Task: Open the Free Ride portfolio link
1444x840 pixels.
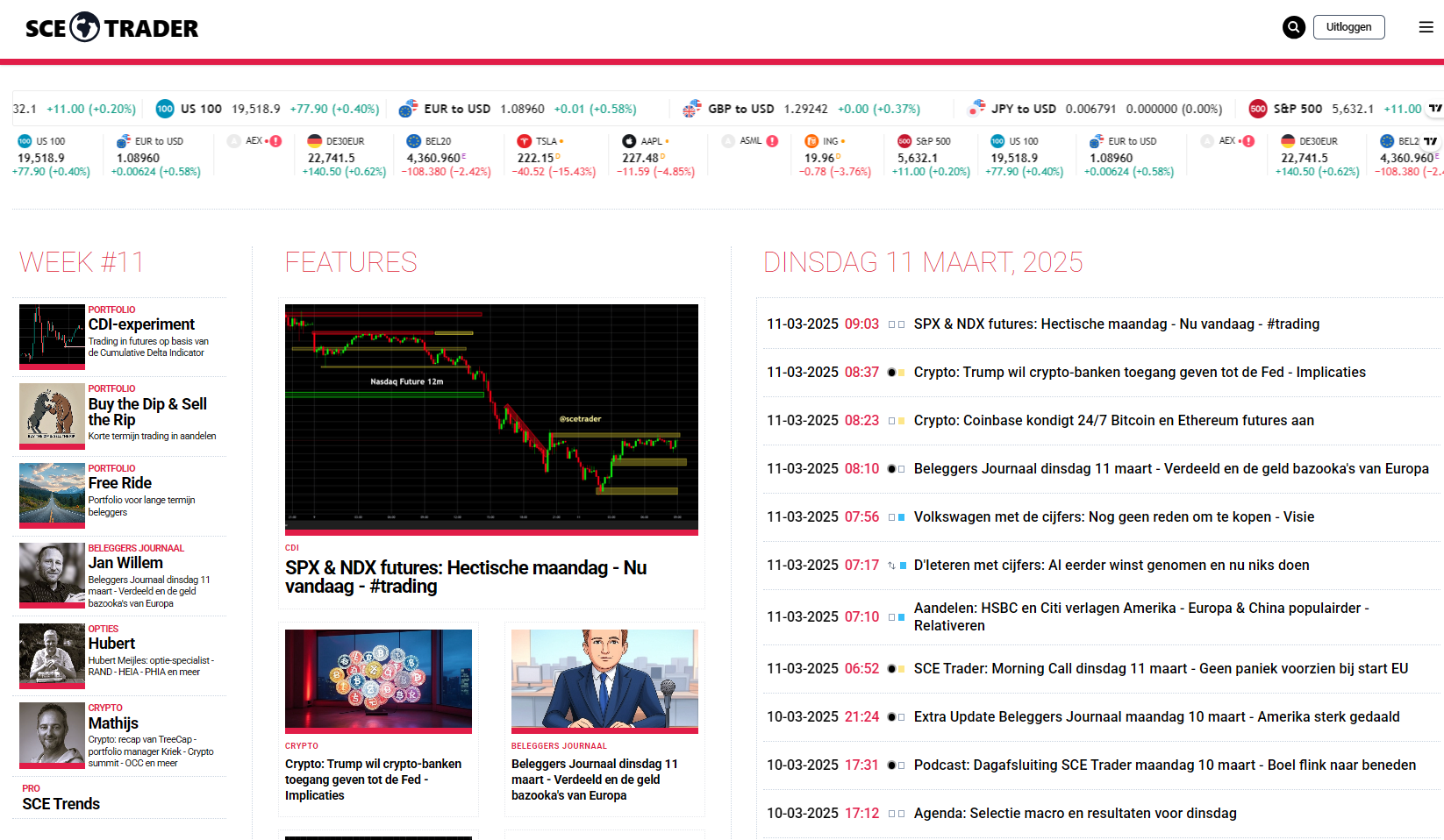Action: (120, 483)
